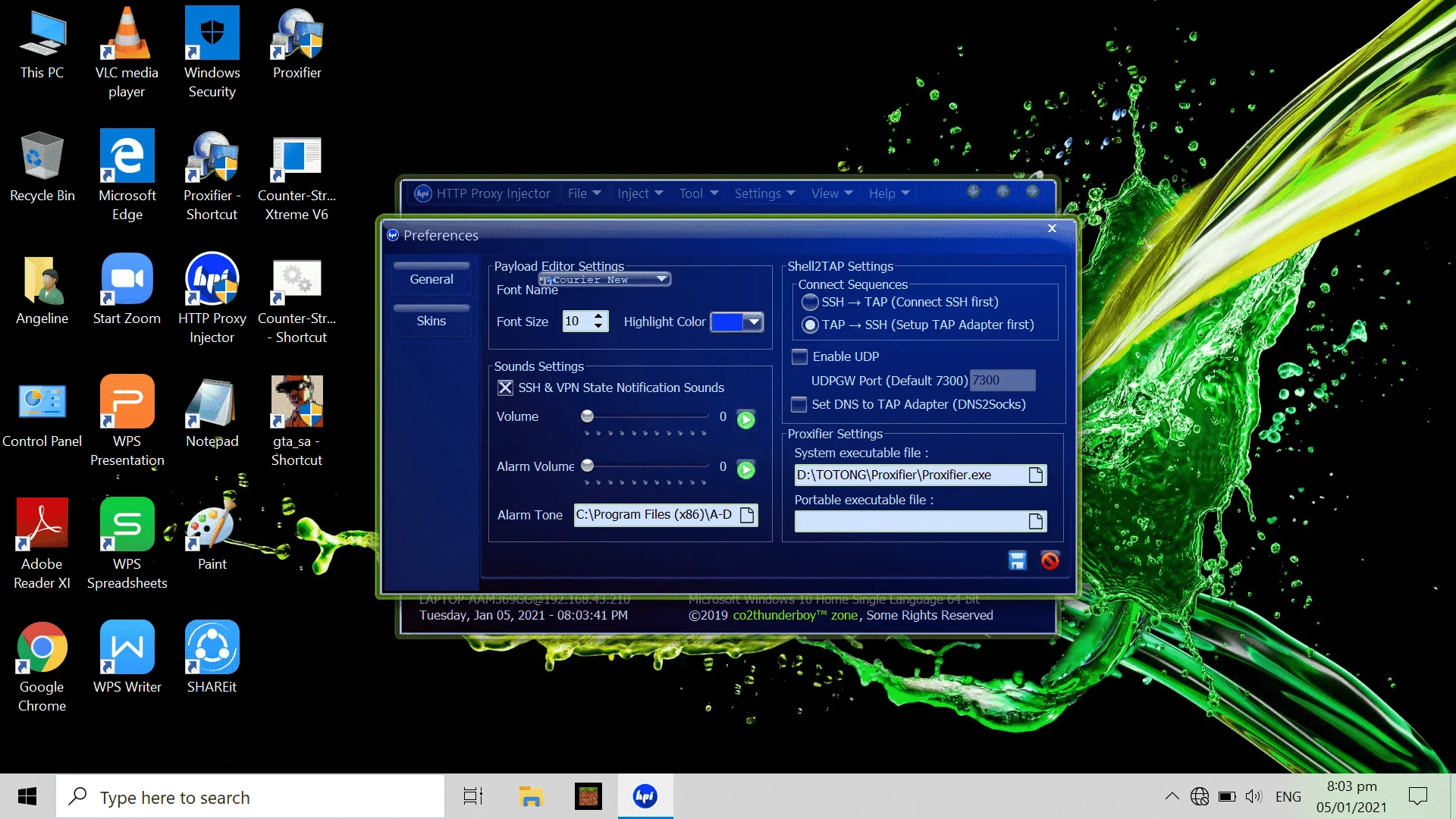Click co2thunderboy zone link
Viewport: 1456px width, 819px height.
click(x=795, y=615)
